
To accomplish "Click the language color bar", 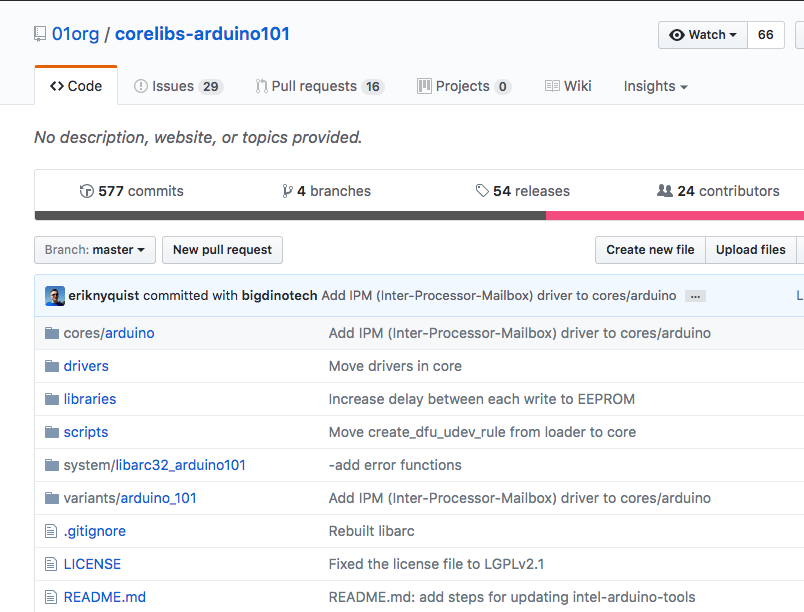I will tap(400, 215).
